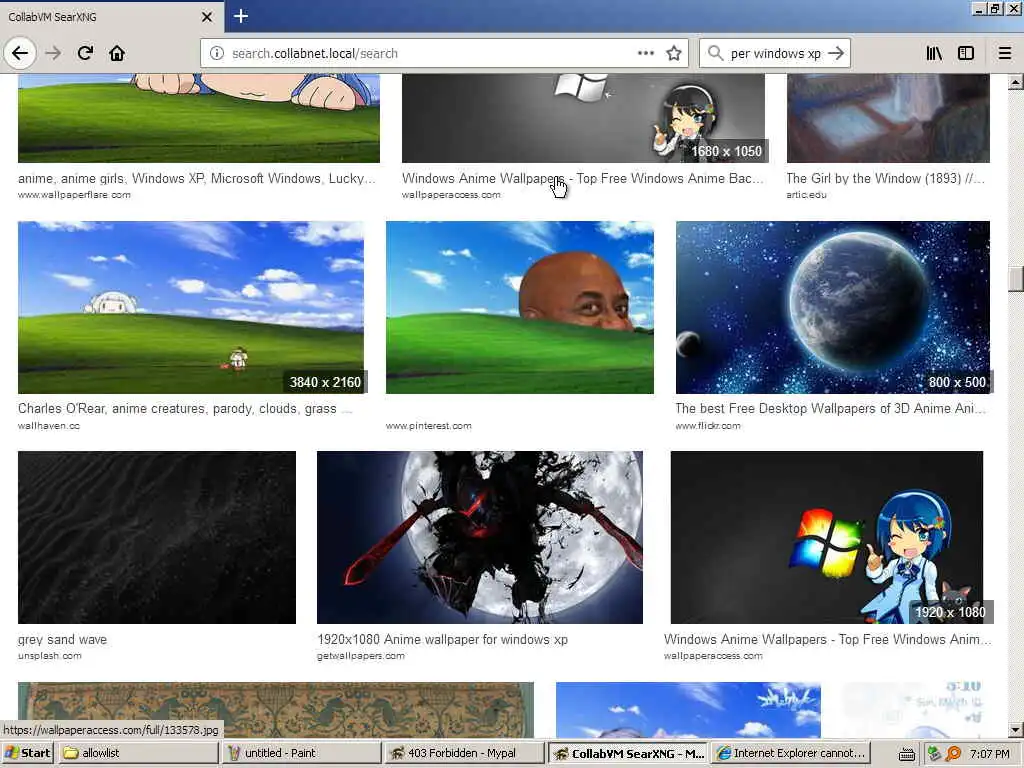Click the page scrollbar down arrow
Viewport: 1024px width, 768px height.
1016,729
